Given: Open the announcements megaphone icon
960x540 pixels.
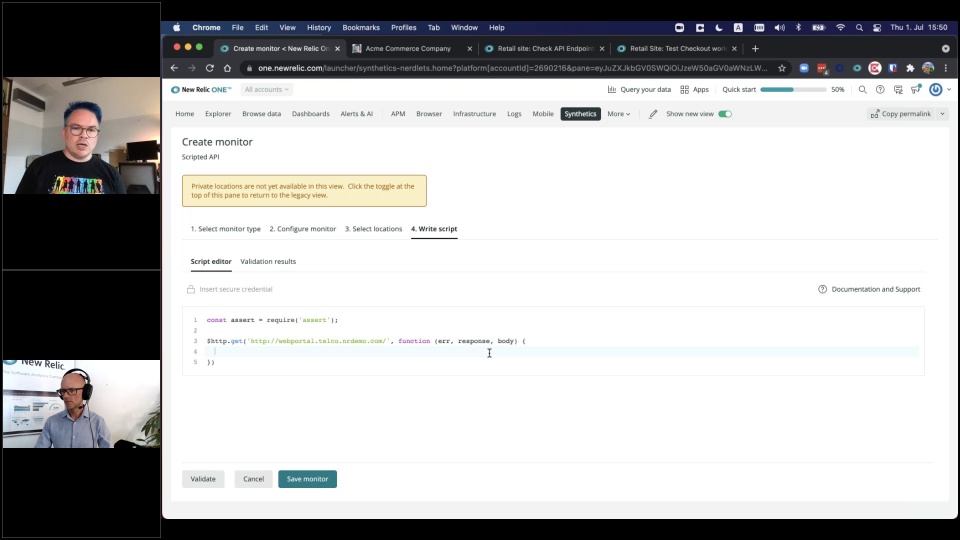Looking at the screenshot, I should [916, 89].
